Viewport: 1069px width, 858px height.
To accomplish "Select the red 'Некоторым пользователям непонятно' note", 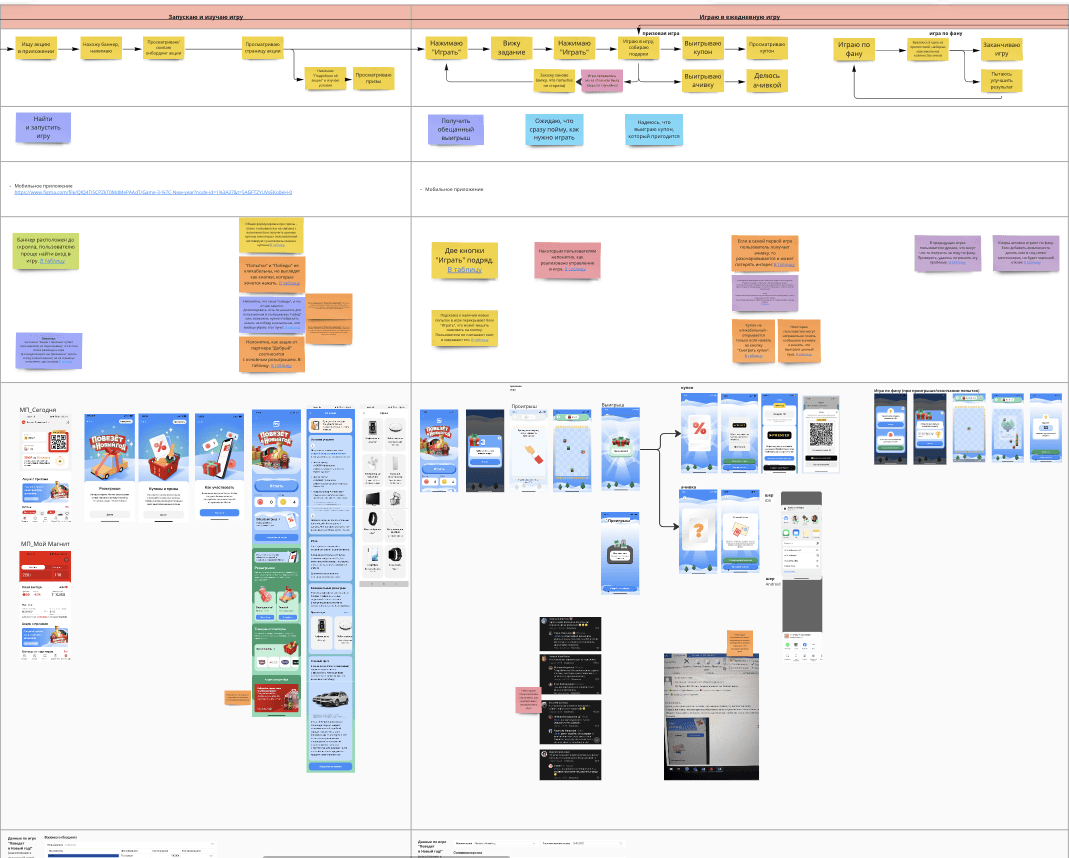I will click(x=567, y=261).
